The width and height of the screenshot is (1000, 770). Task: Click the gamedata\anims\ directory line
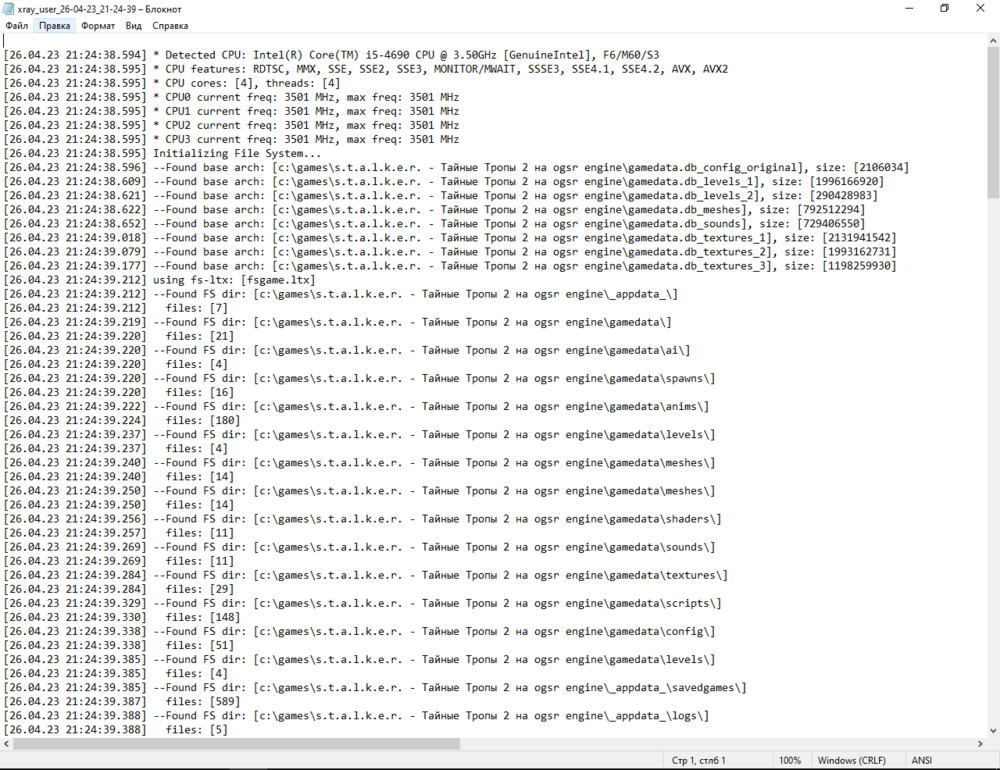[357, 406]
